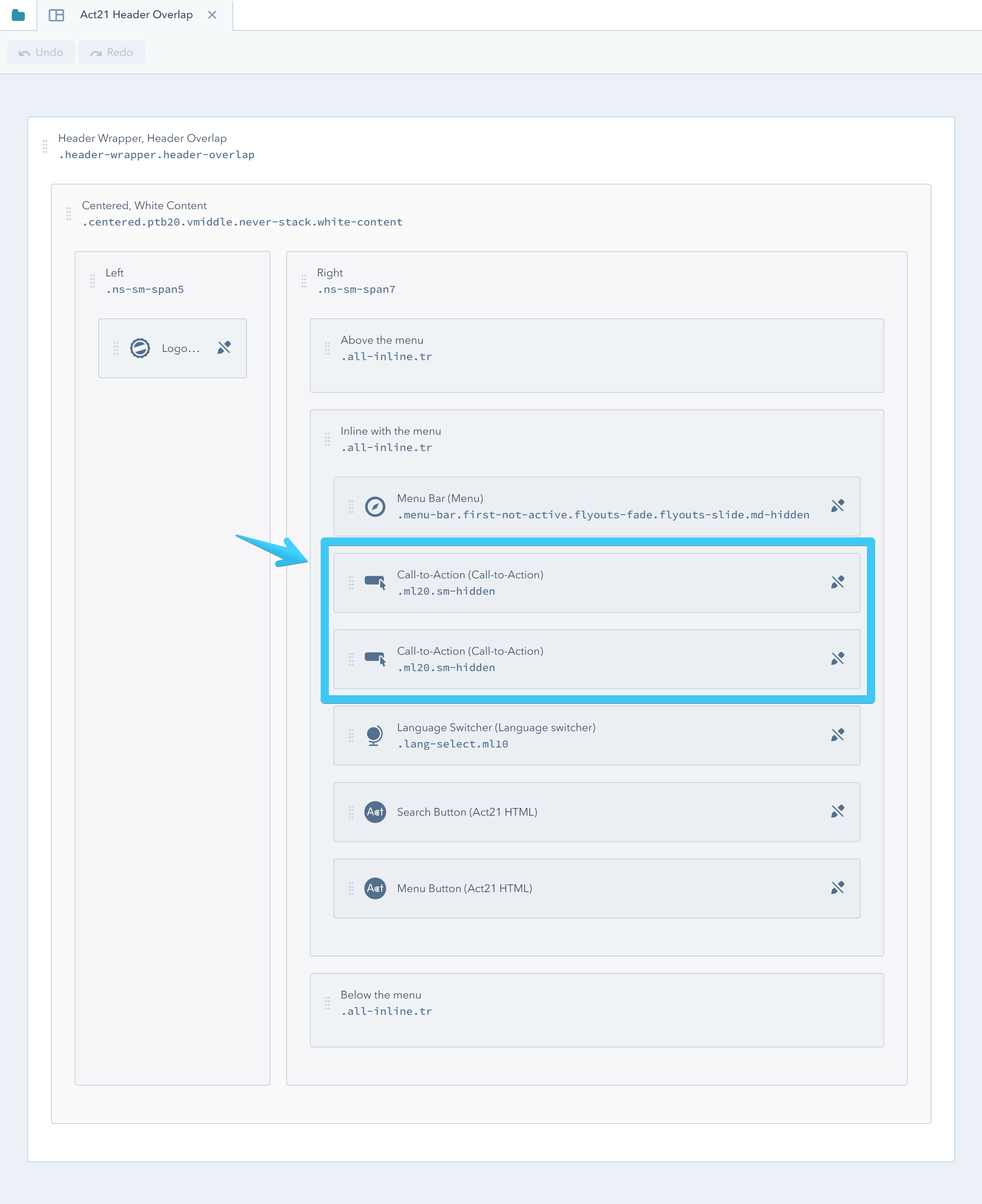Viewport: 982px width, 1204px height.
Task: Toggle the pencil icon on Search Button module
Action: click(x=837, y=812)
